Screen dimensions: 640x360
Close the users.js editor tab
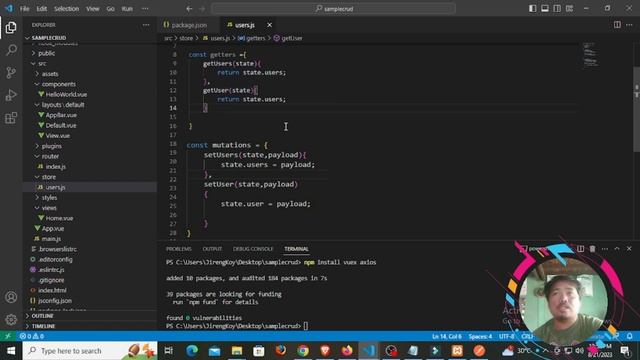tap(269, 25)
